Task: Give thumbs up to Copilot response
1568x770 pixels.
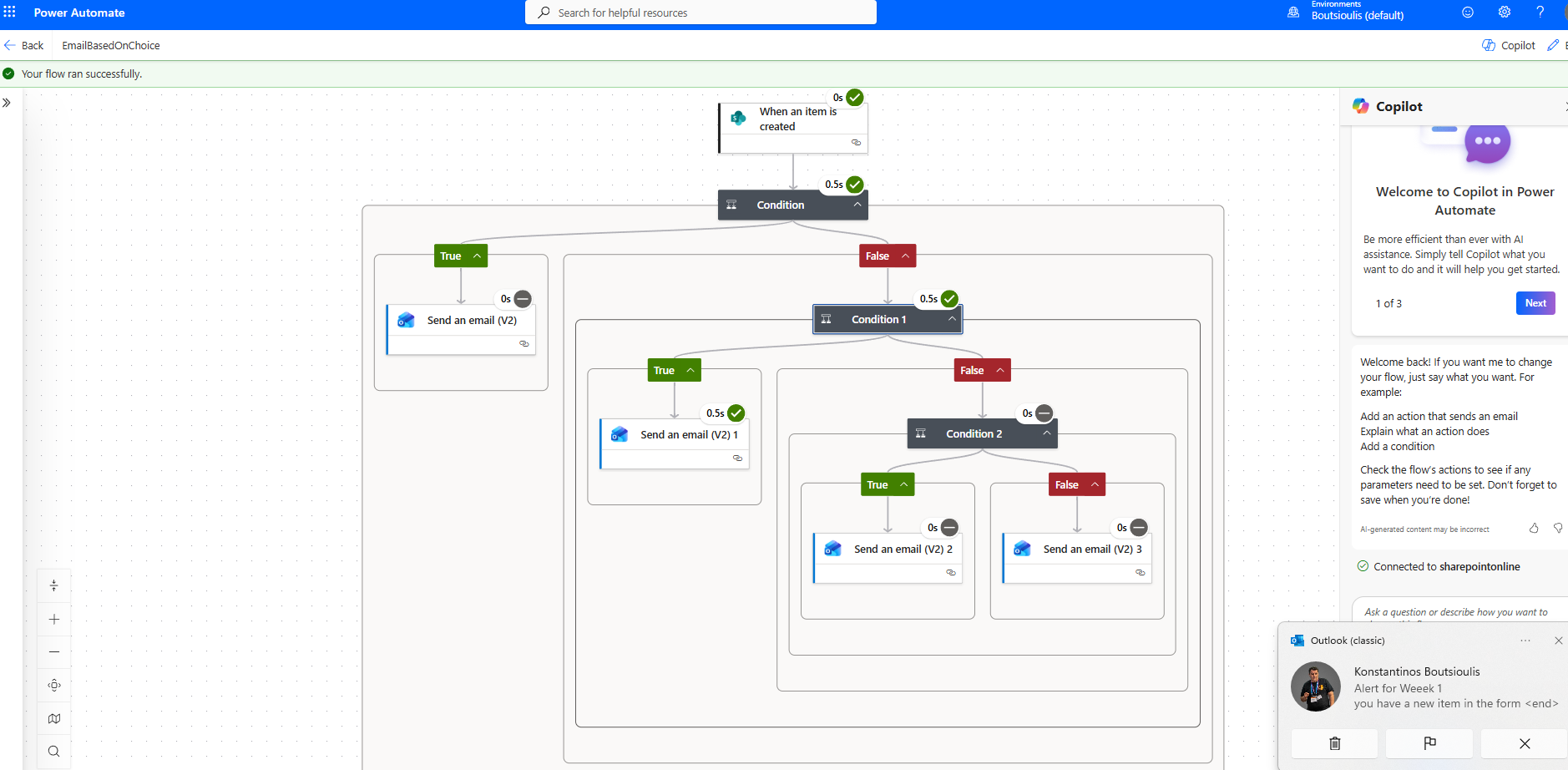Action: (1534, 528)
